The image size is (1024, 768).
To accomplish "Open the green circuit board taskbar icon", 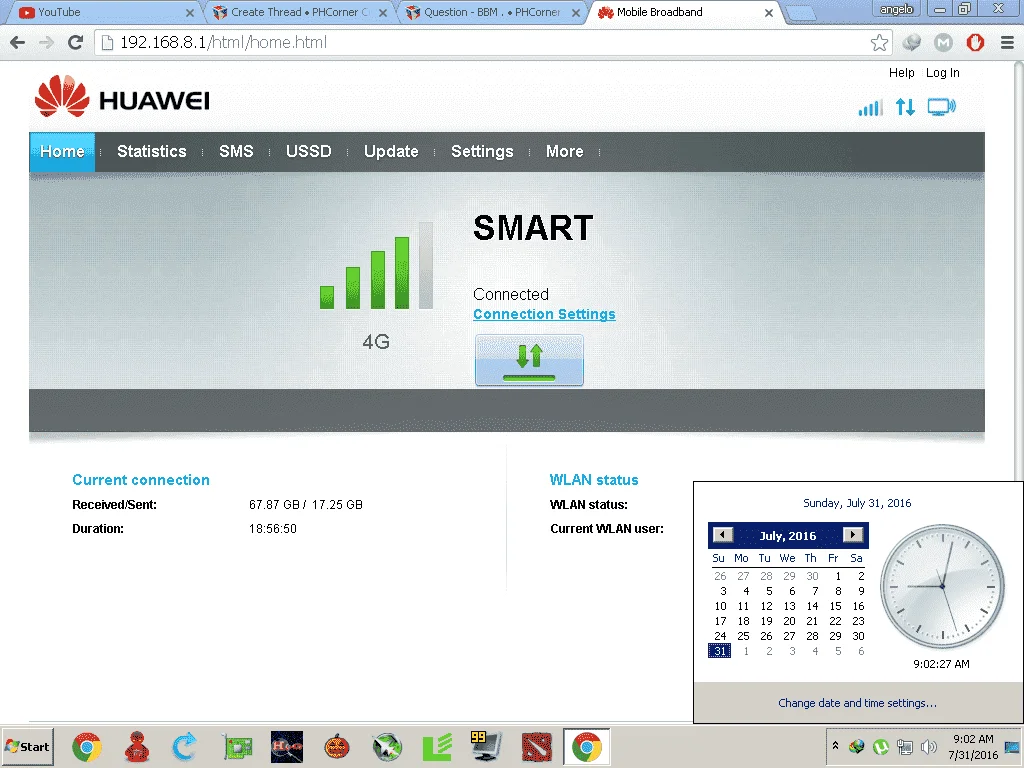I will 237,747.
